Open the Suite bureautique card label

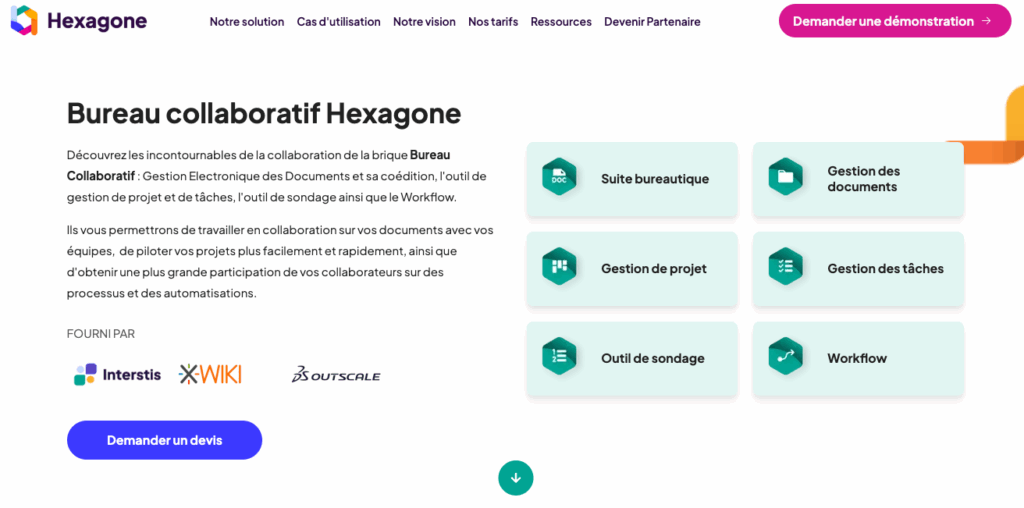(655, 179)
